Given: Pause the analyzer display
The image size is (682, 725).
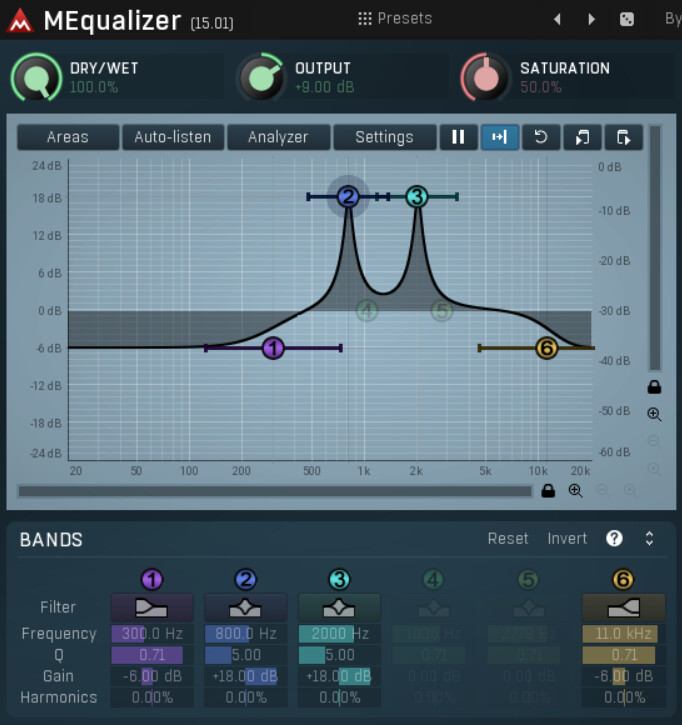Looking at the screenshot, I should click(458, 137).
